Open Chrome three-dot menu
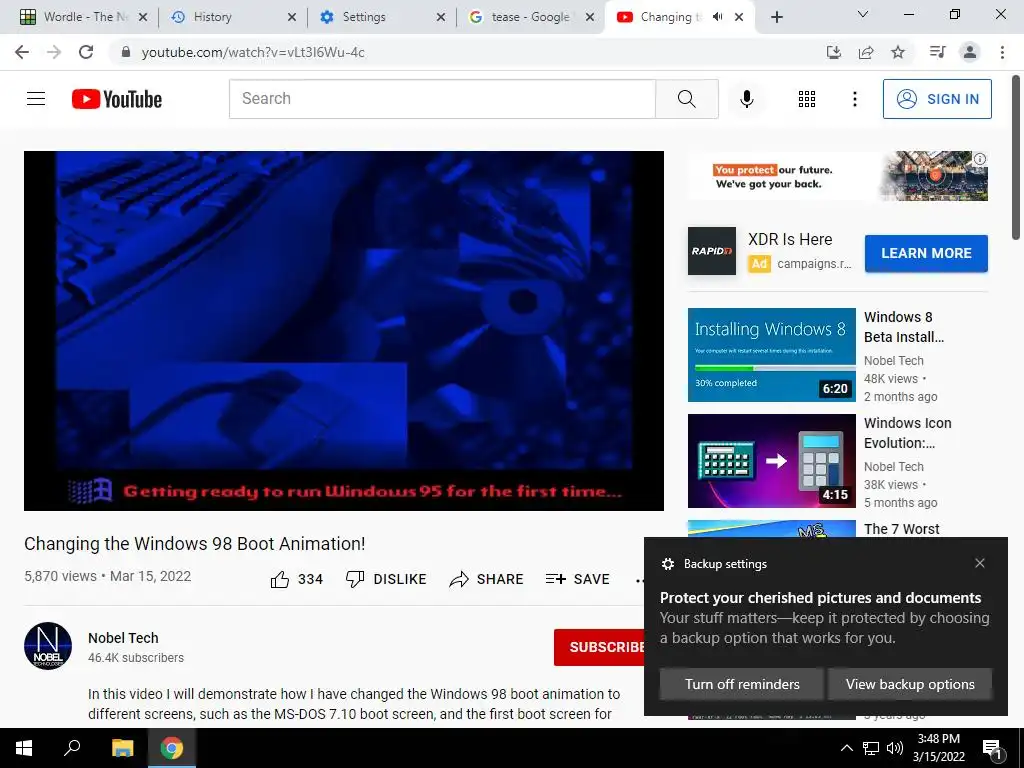1024x768 pixels. tap(1002, 52)
